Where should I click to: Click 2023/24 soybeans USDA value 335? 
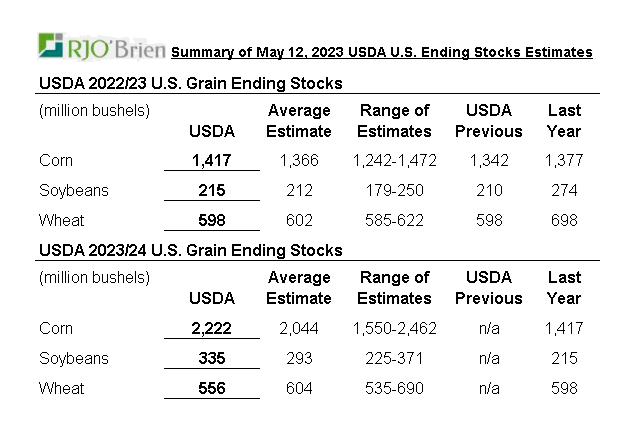click(x=211, y=358)
